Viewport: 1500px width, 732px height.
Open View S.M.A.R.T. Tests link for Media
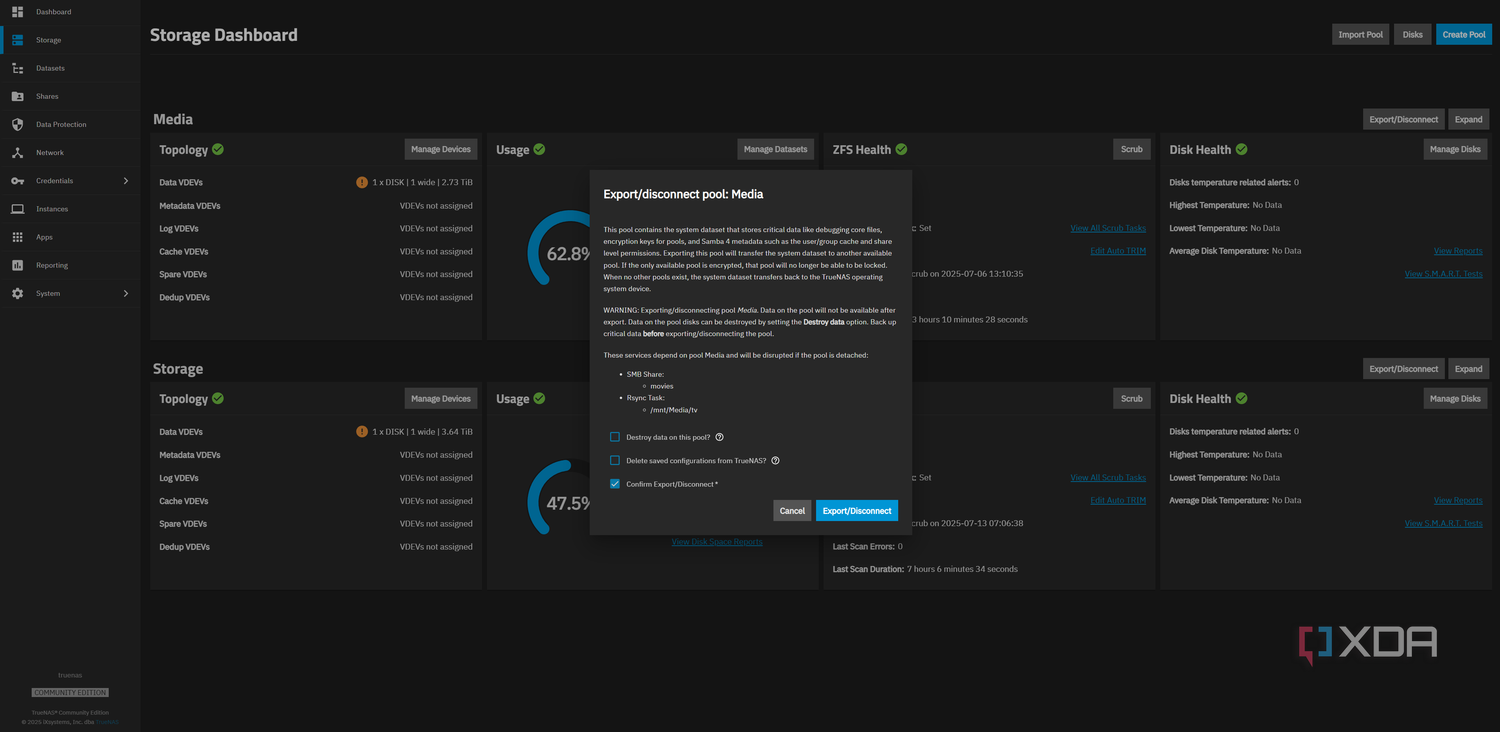[x=1443, y=274]
